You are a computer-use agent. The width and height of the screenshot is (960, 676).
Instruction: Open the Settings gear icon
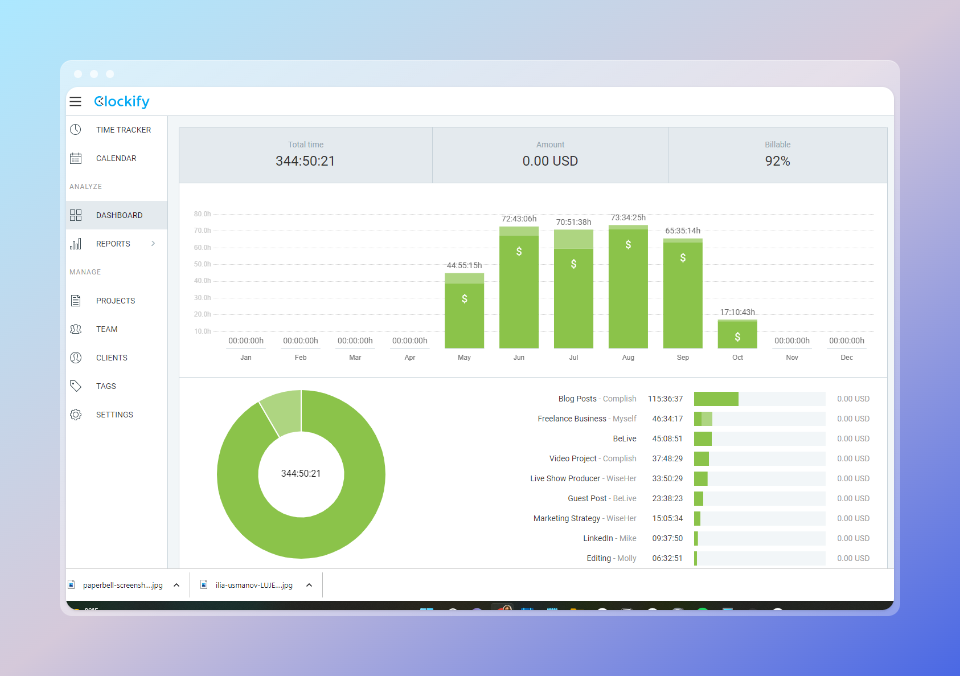(76, 414)
